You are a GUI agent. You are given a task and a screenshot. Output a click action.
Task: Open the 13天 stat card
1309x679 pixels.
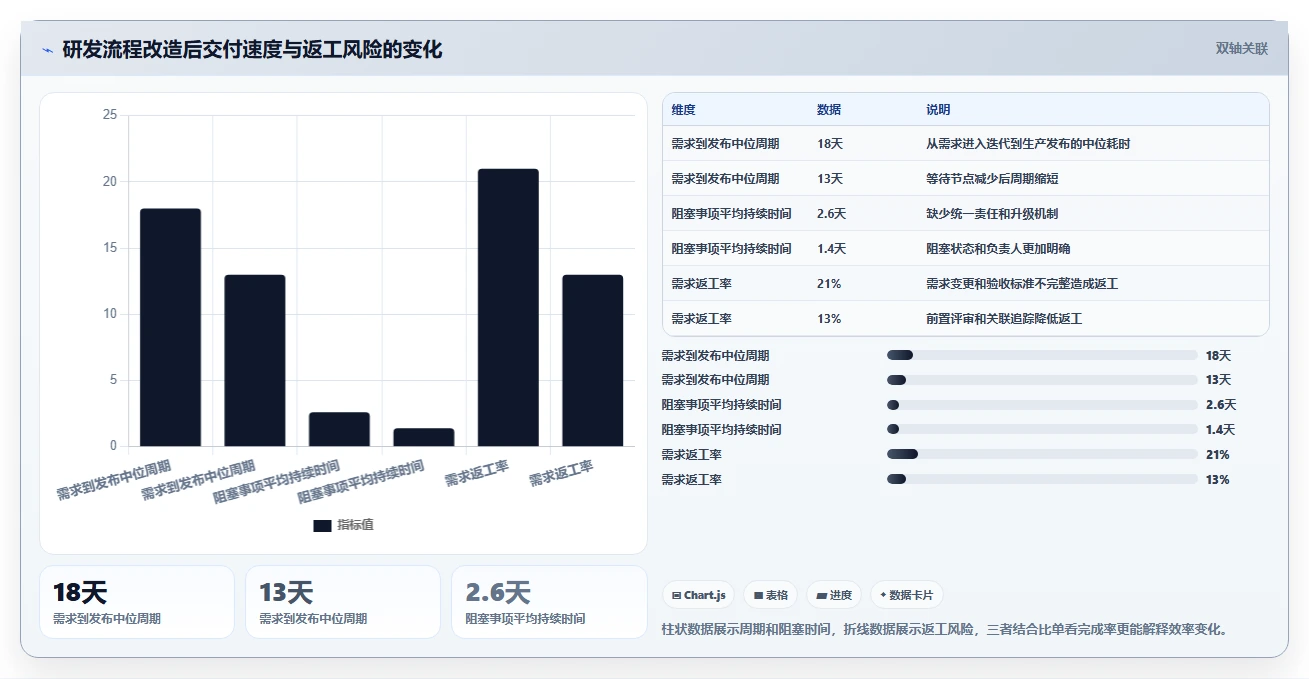(343, 602)
